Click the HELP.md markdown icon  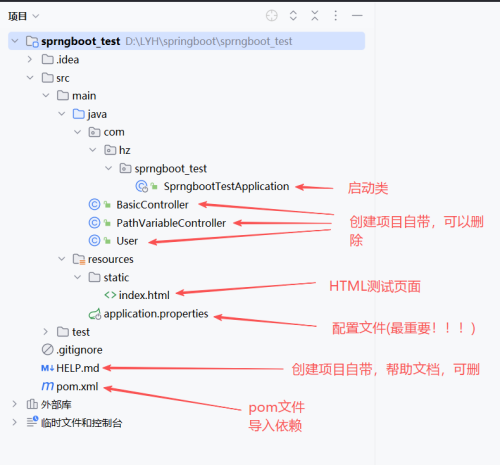click(47, 368)
